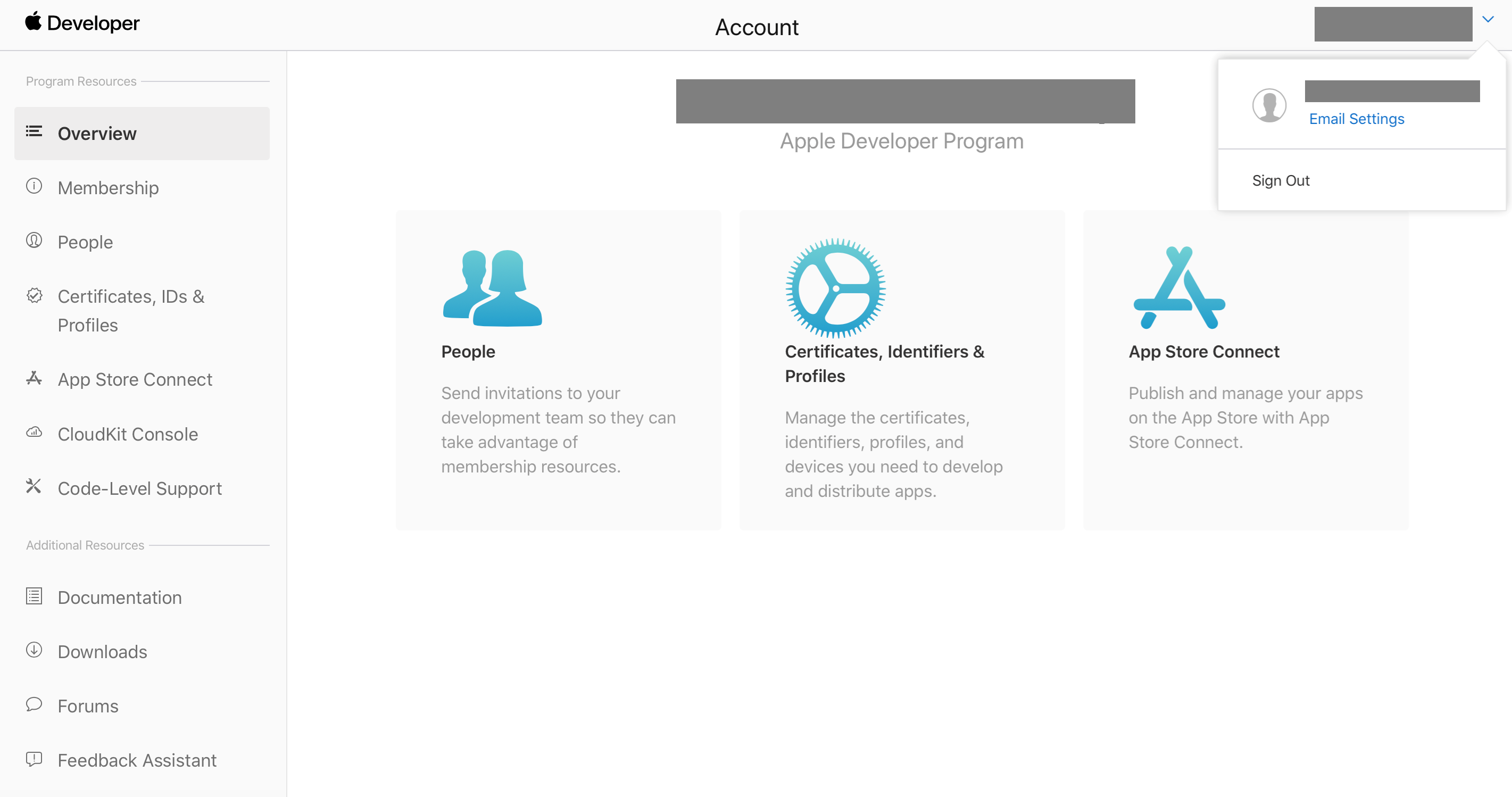Image resolution: width=1512 pixels, height=797 pixels.
Task: Click the Membership info icon
Action: tap(34, 186)
